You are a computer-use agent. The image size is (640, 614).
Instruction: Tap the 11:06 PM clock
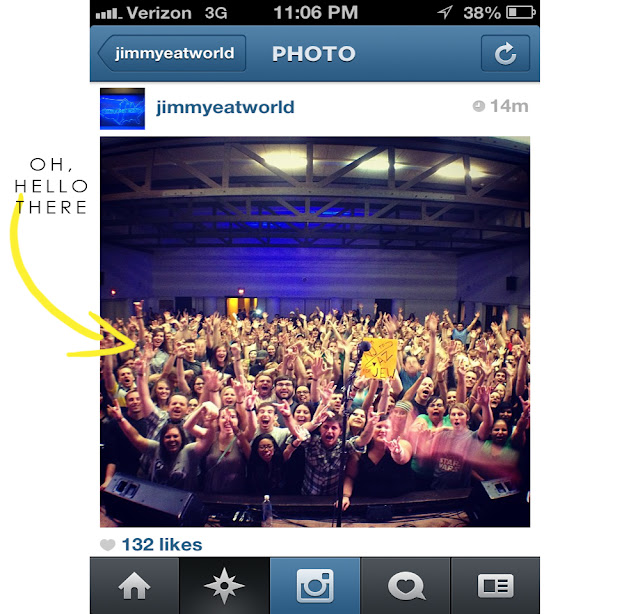pyautogui.click(x=316, y=12)
